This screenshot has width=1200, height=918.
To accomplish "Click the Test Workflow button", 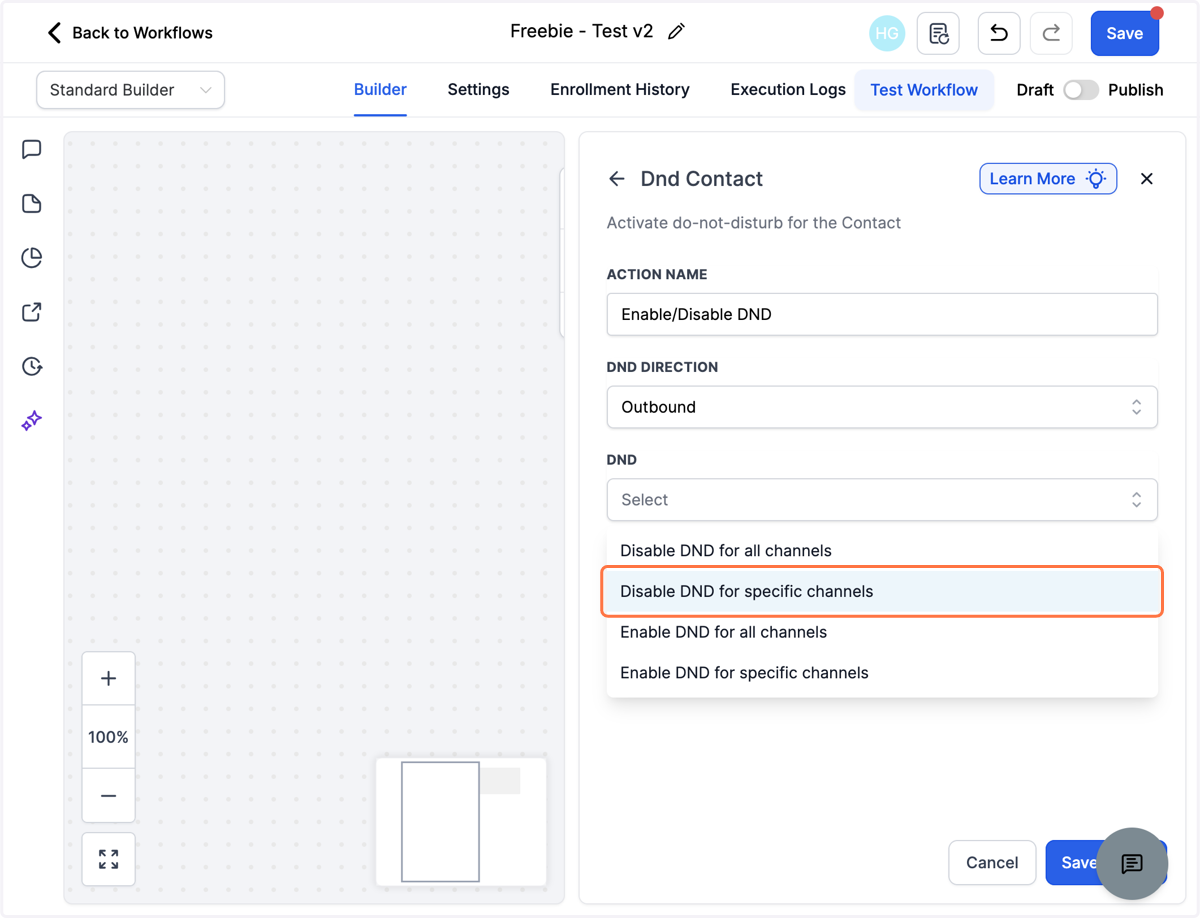I will point(924,90).
